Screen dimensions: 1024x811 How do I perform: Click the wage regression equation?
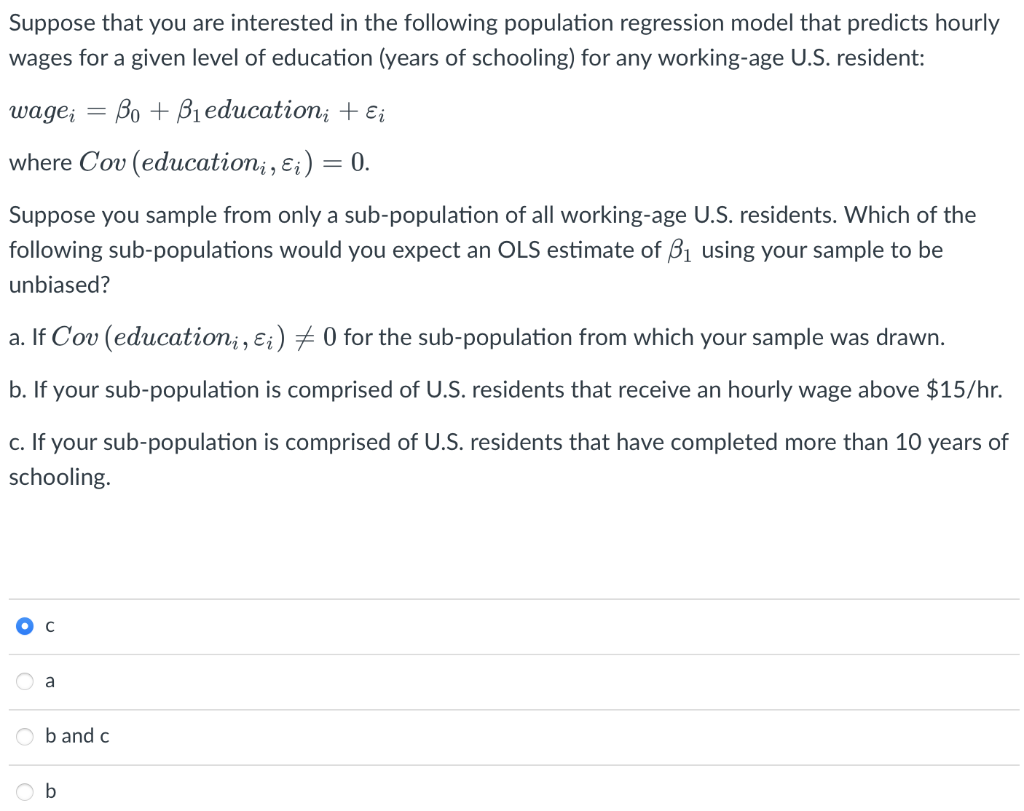197,111
